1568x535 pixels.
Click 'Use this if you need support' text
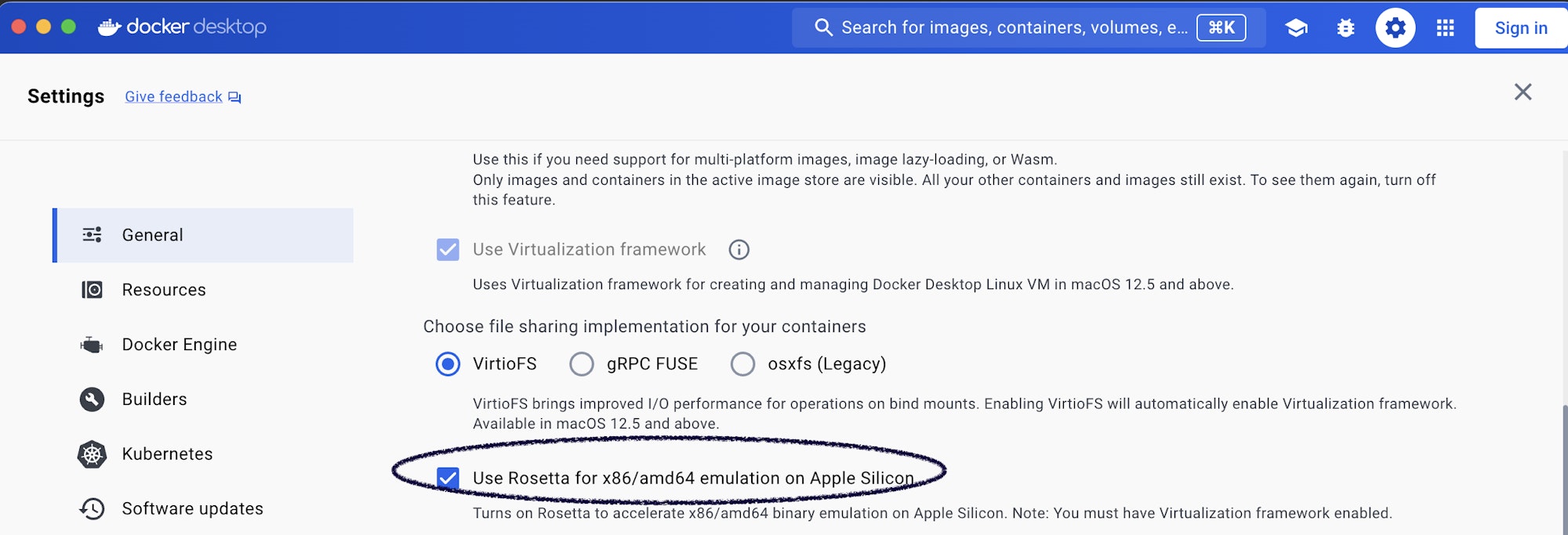pyautogui.click(x=764, y=160)
